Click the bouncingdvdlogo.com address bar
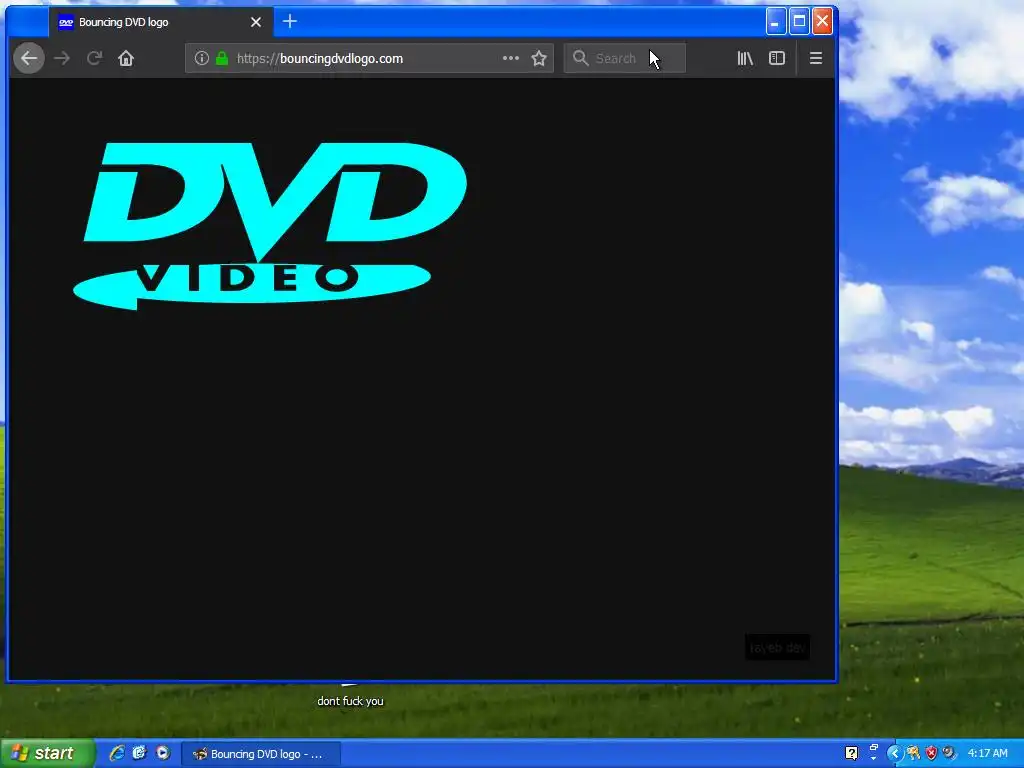The height and width of the screenshot is (768, 1024). (x=368, y=58)
